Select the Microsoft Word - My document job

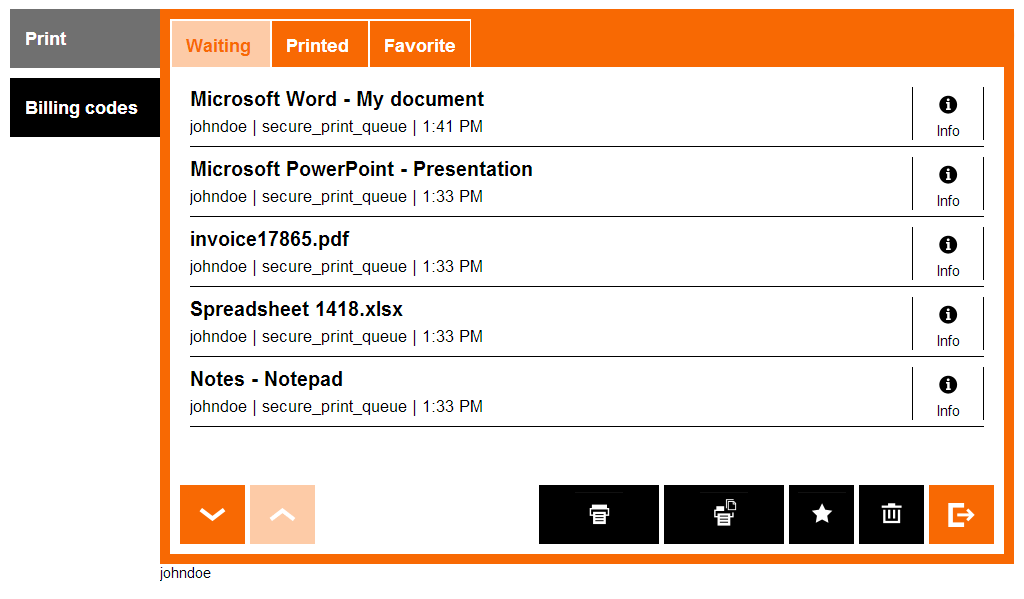click(540, 111)
